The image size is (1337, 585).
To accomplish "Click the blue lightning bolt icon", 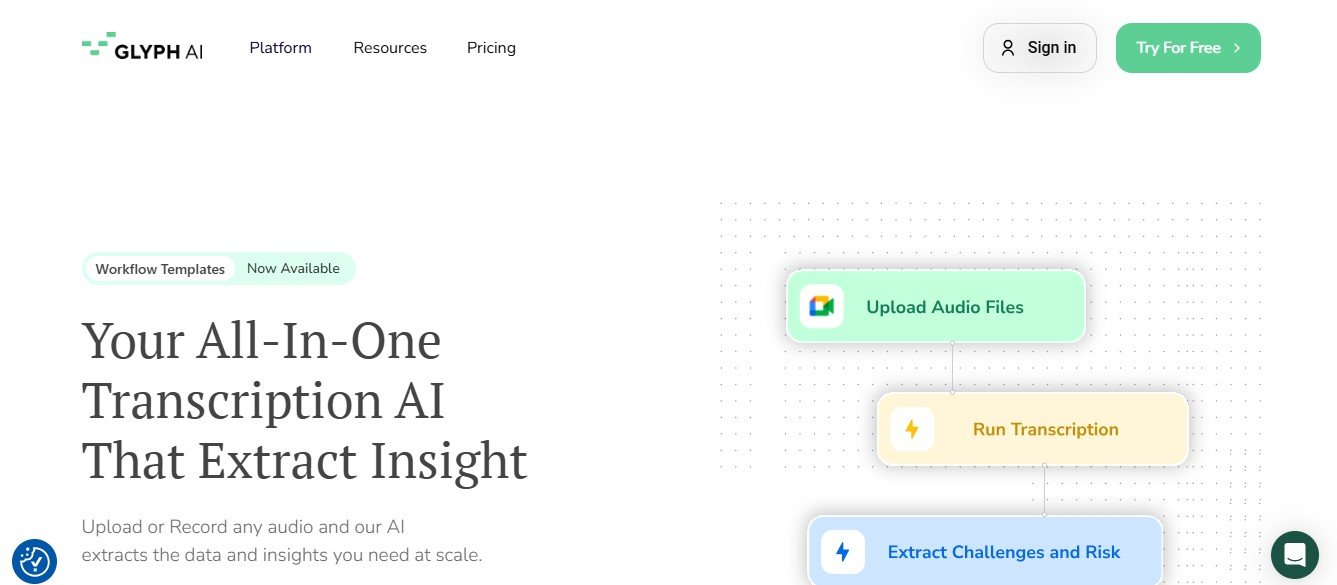I will 843,552.
